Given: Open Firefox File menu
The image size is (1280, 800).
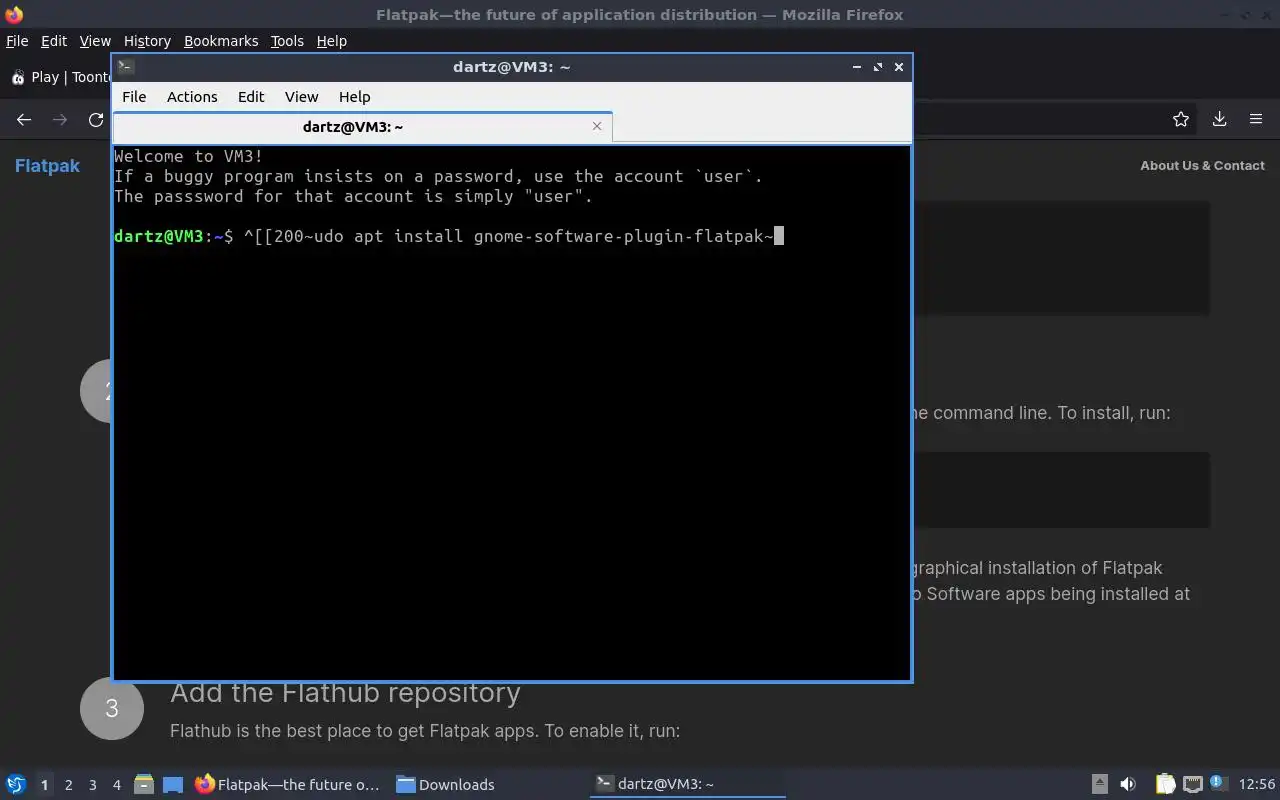Looking at the screenshot, I should point(17,41).
